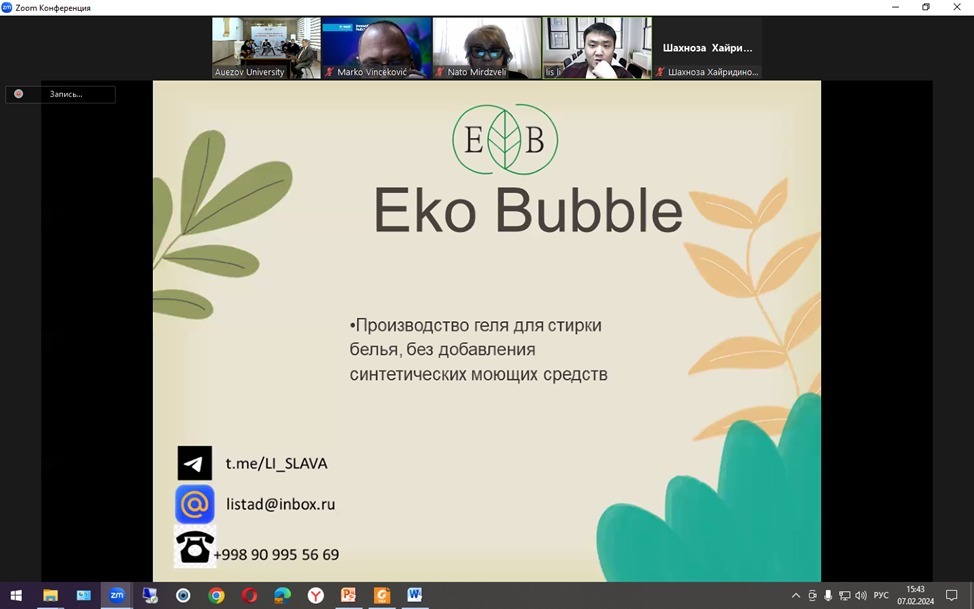Select the lis li participant video thumbnail

597,48
